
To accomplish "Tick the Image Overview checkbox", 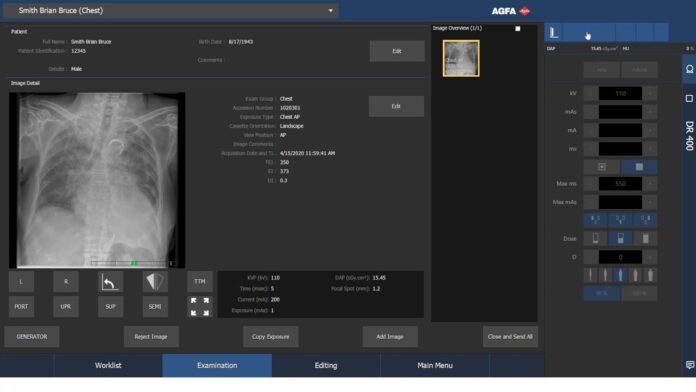I will pyautogui.click(x=518, y=28).
